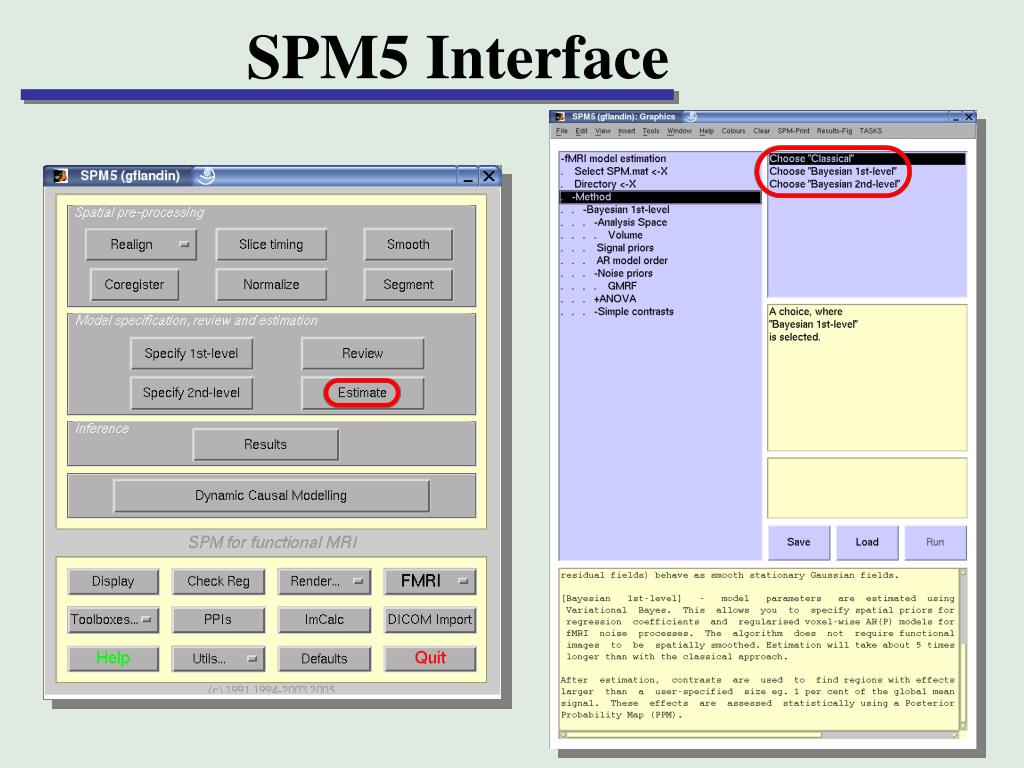Click the Slice timing button
1024x768 pixels.
pyautogui.click(x=271, y=244)
